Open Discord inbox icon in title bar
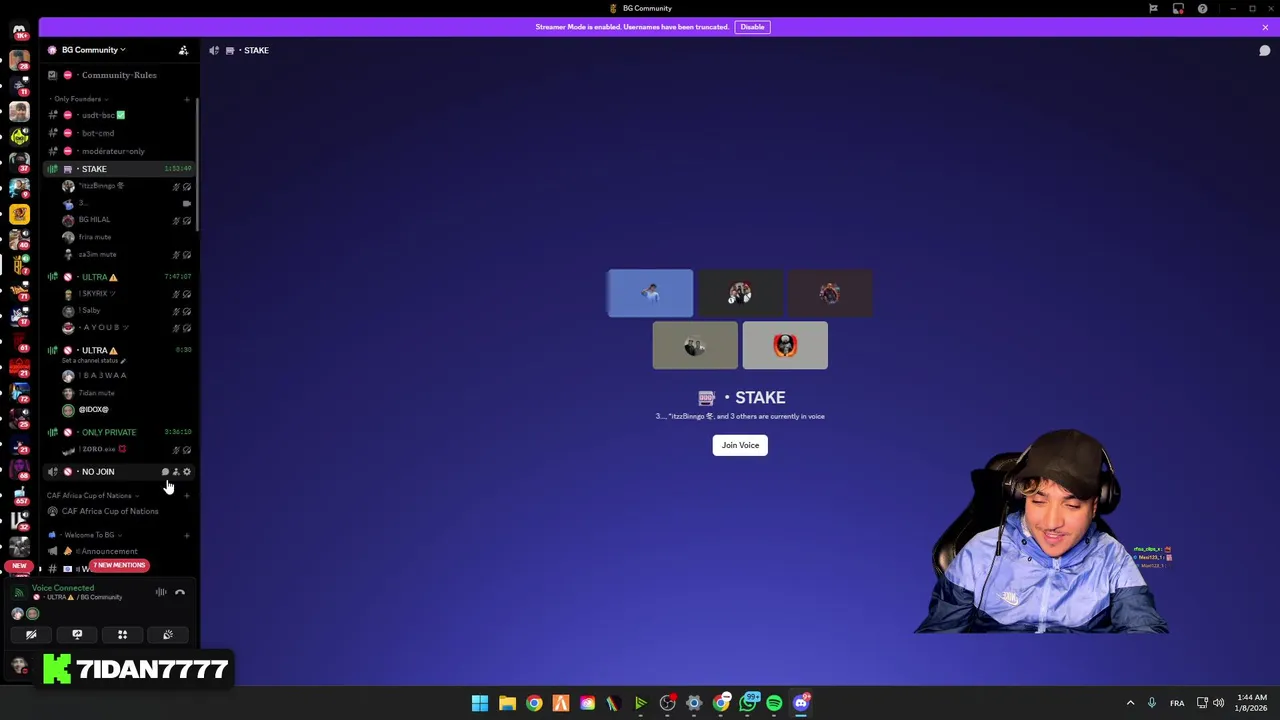This screenshot has width=1280, height=720. pyautogui.click(x=1178, y=8)
